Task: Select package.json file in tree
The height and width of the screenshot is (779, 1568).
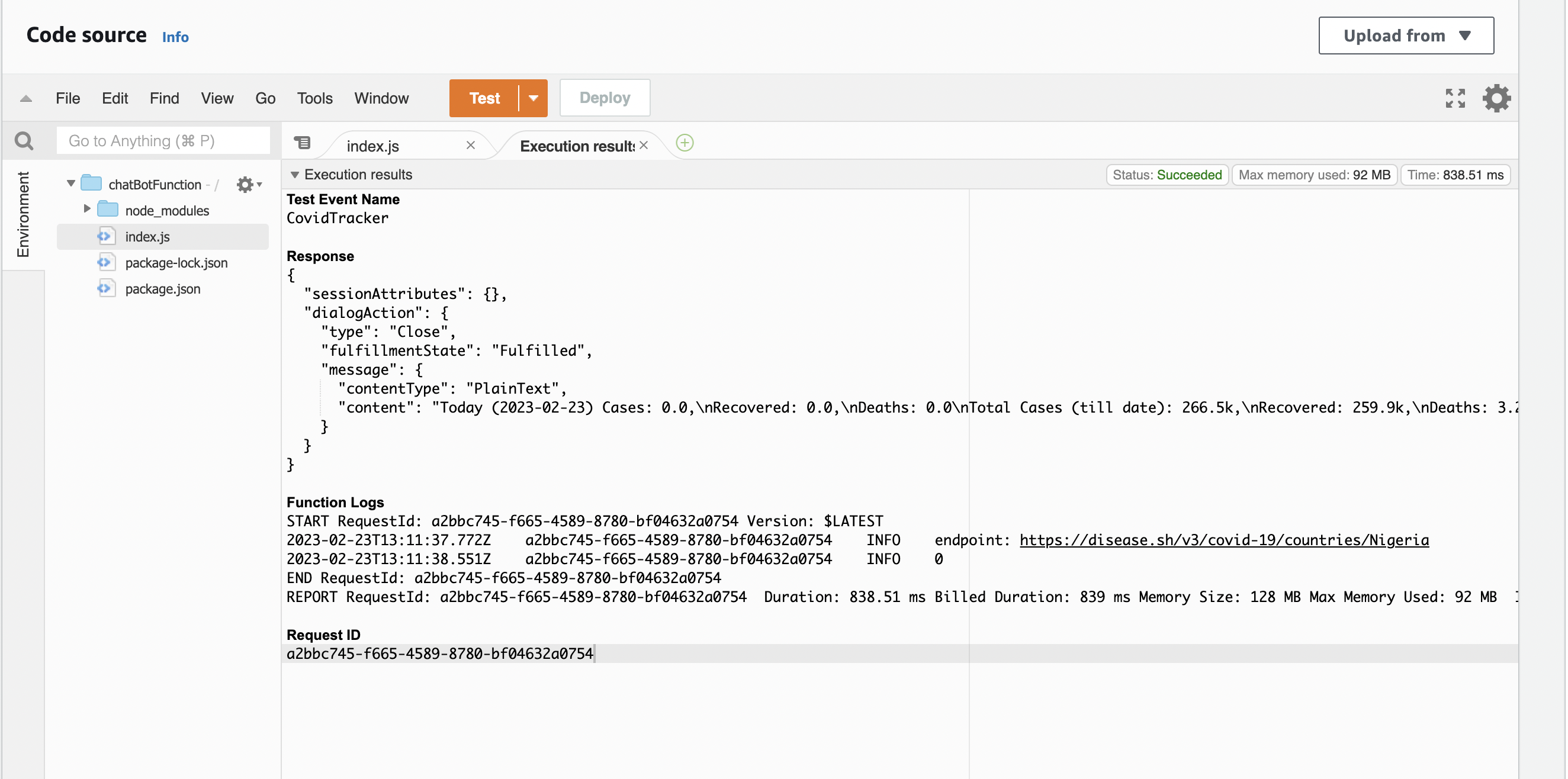Action: [162, 288]
